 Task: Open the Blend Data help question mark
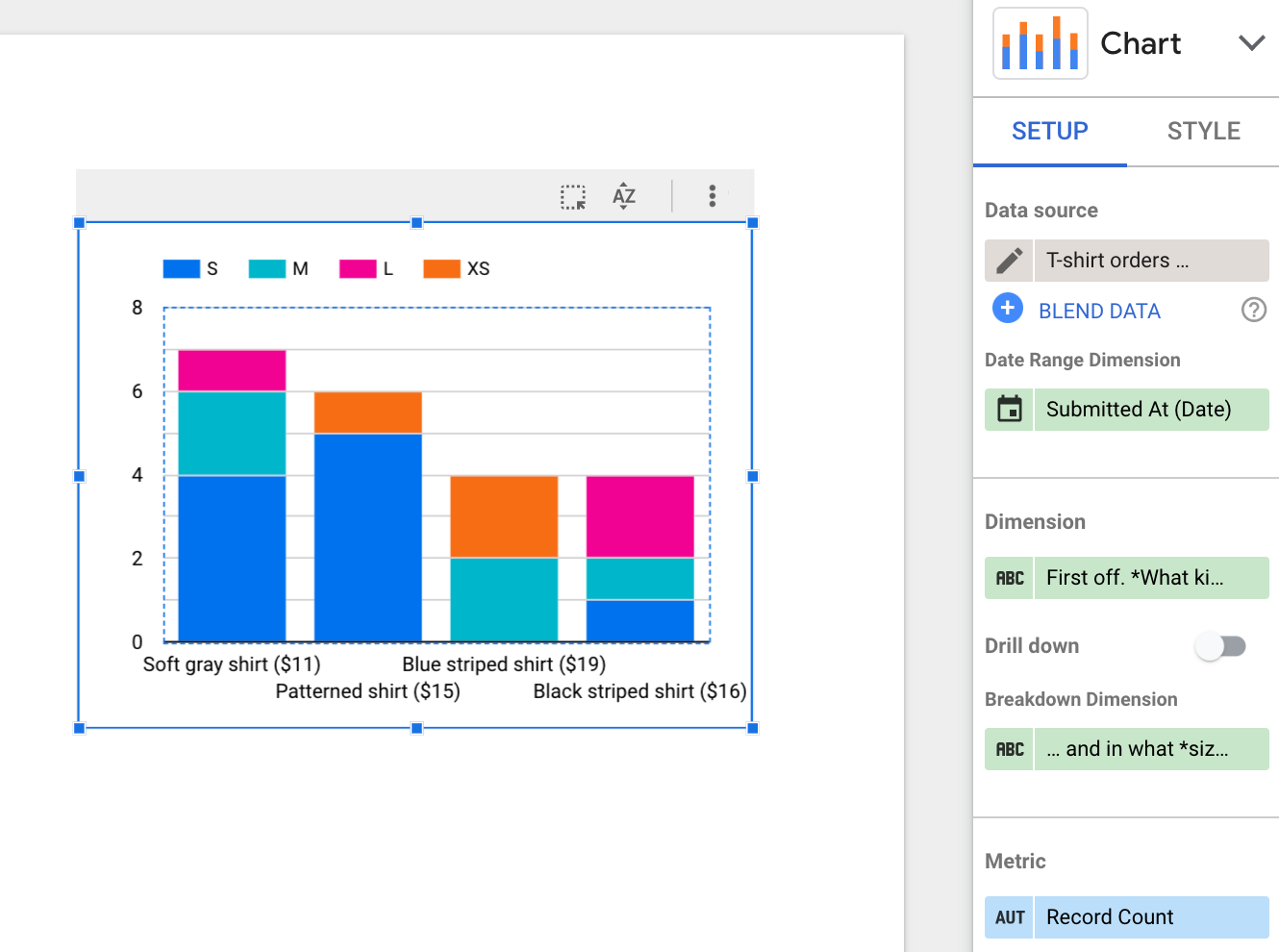coord(1254,310)
